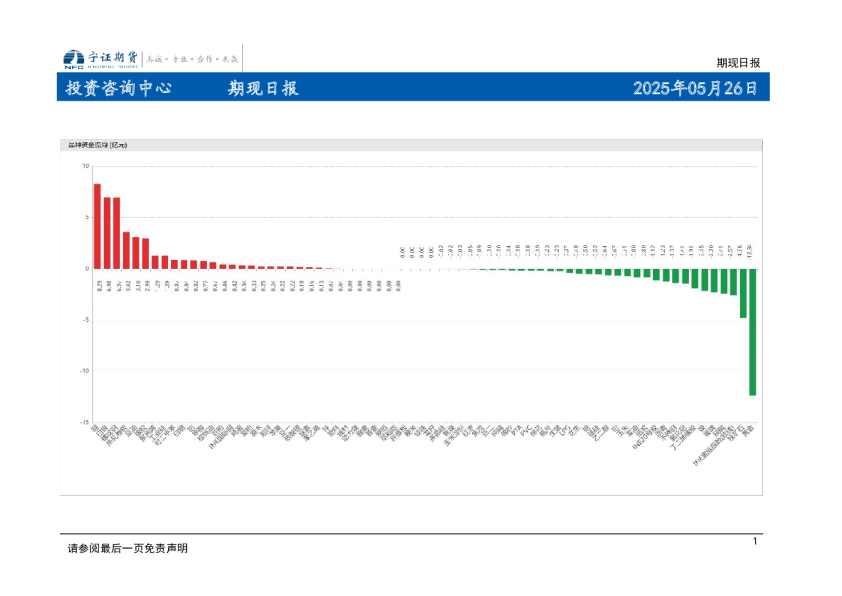
Task: Click the date 2025年05月26日
Action: tap(695, 88)
